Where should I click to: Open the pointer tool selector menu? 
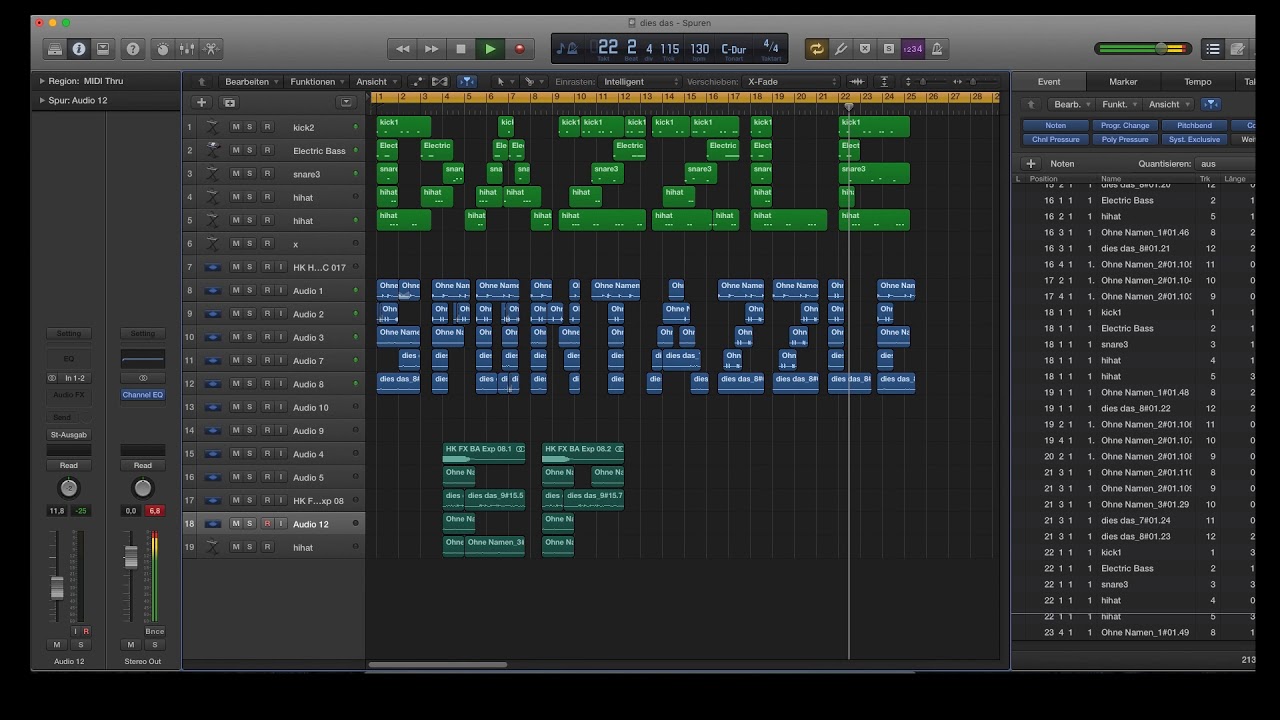[505, 81]
